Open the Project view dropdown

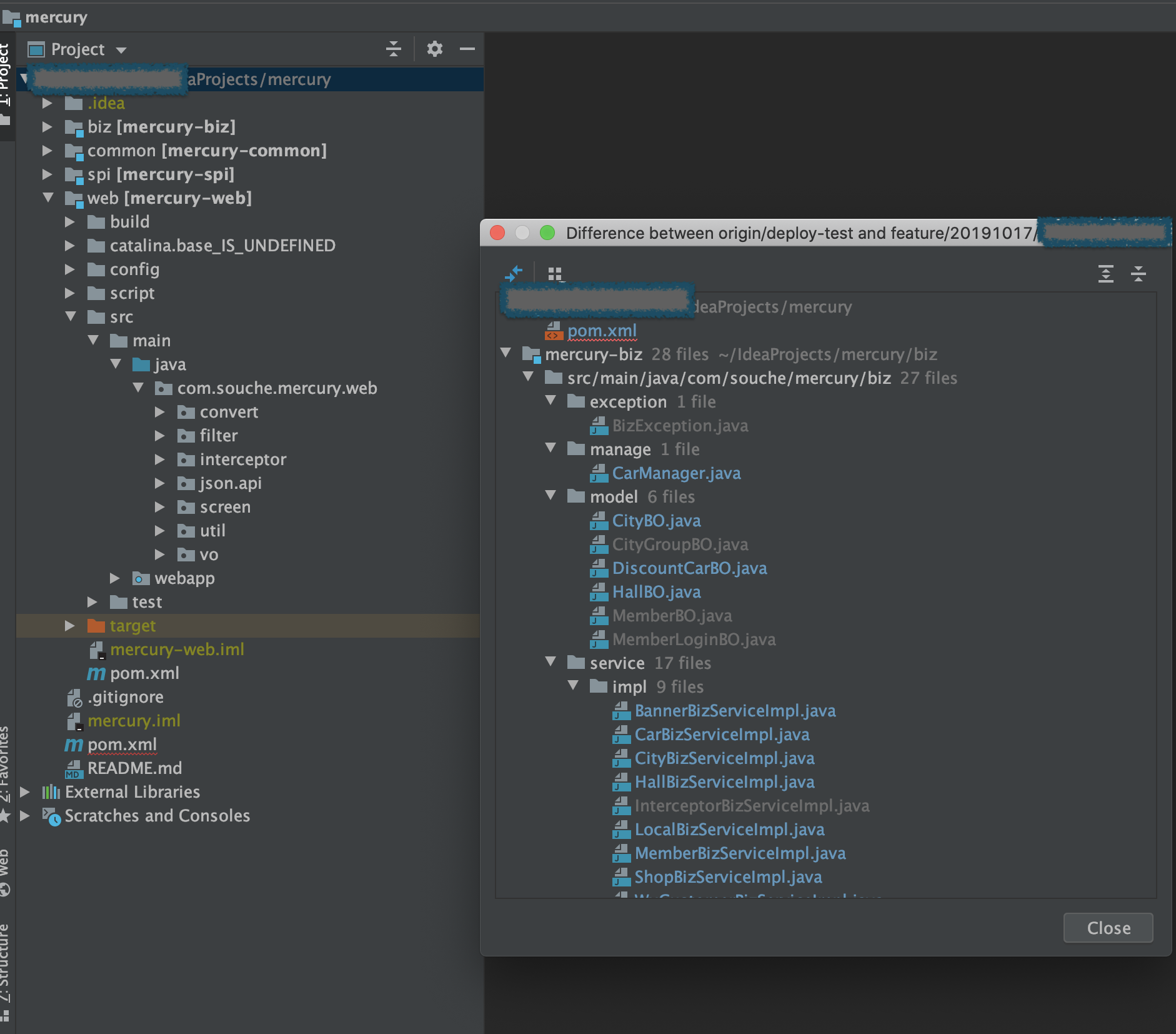pos(121,49)
